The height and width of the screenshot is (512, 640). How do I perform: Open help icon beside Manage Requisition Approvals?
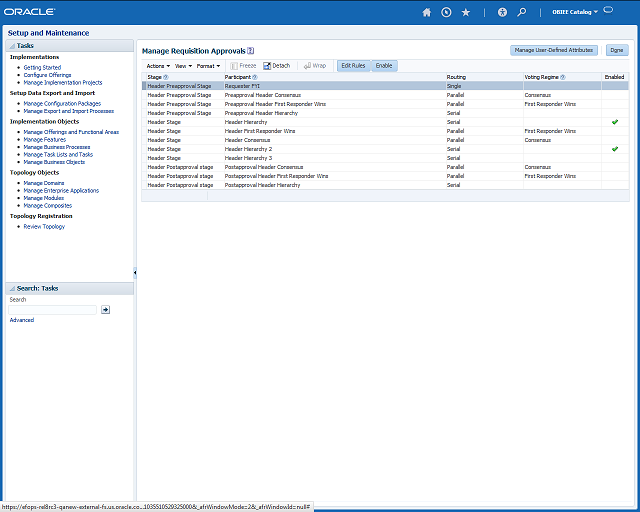click(x=251, y=51)
